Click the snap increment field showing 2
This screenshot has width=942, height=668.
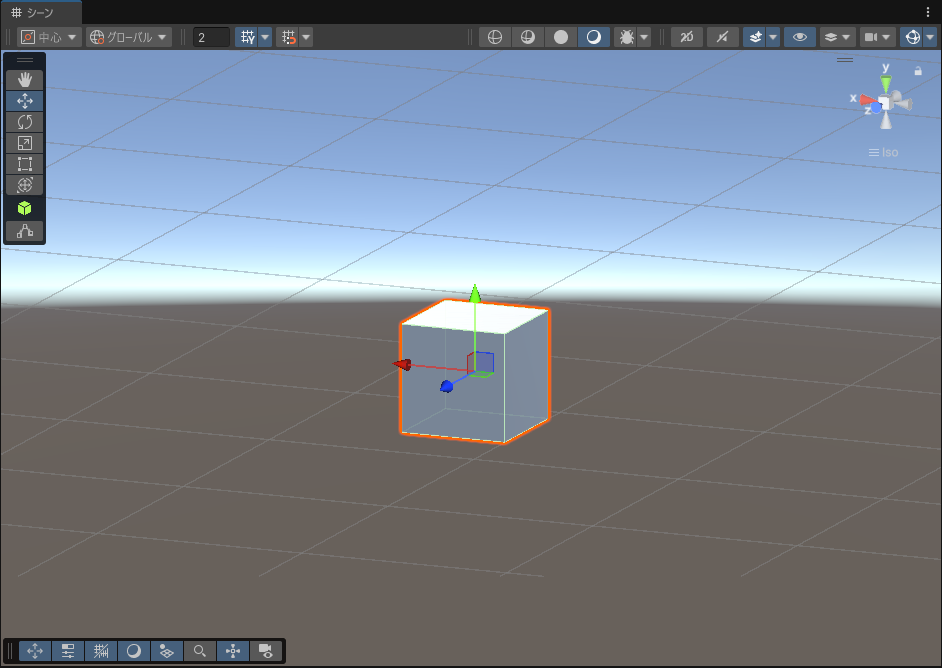tap(211, 37)
